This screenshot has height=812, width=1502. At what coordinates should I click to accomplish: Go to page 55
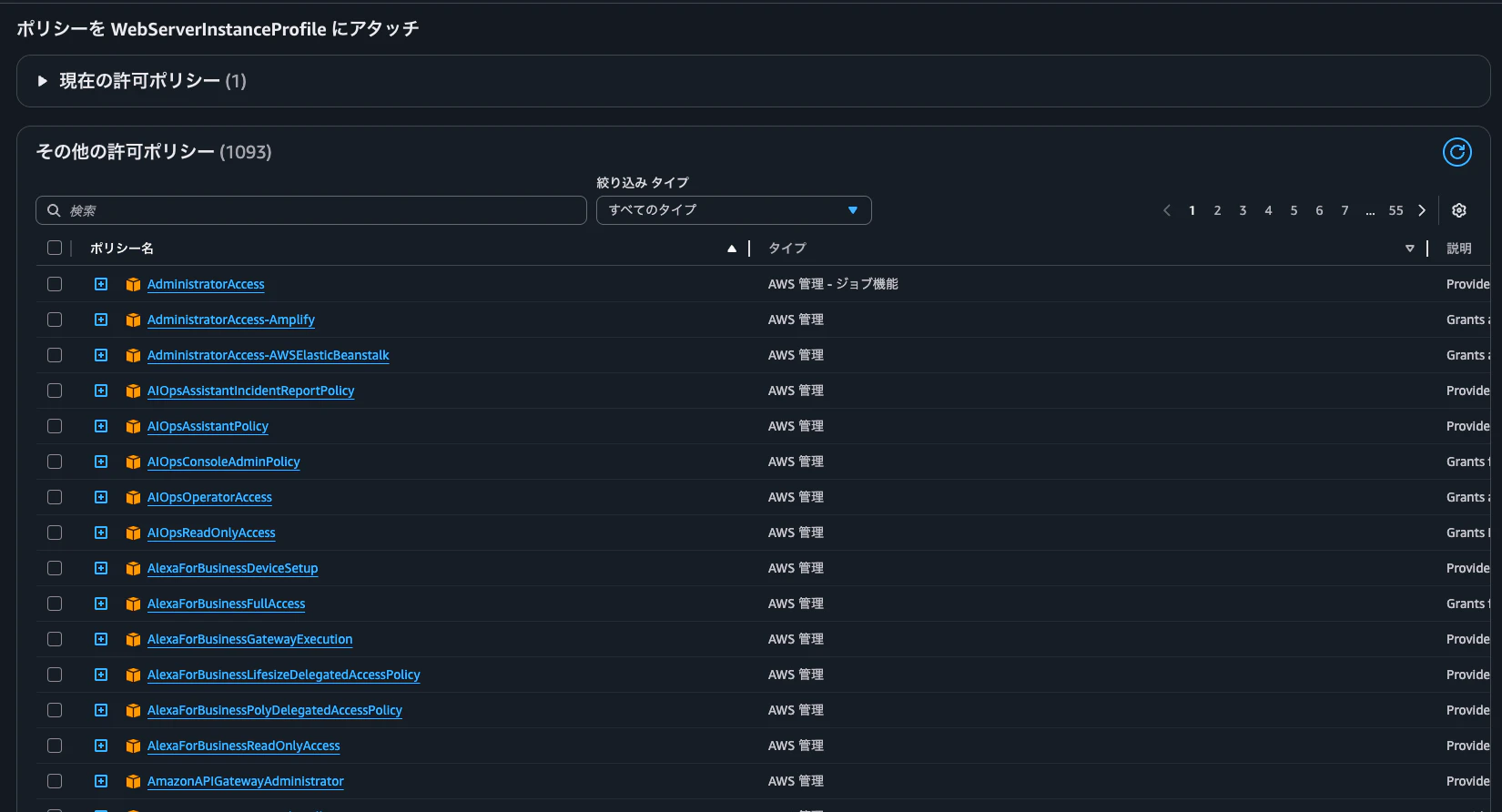(1395, 210)
